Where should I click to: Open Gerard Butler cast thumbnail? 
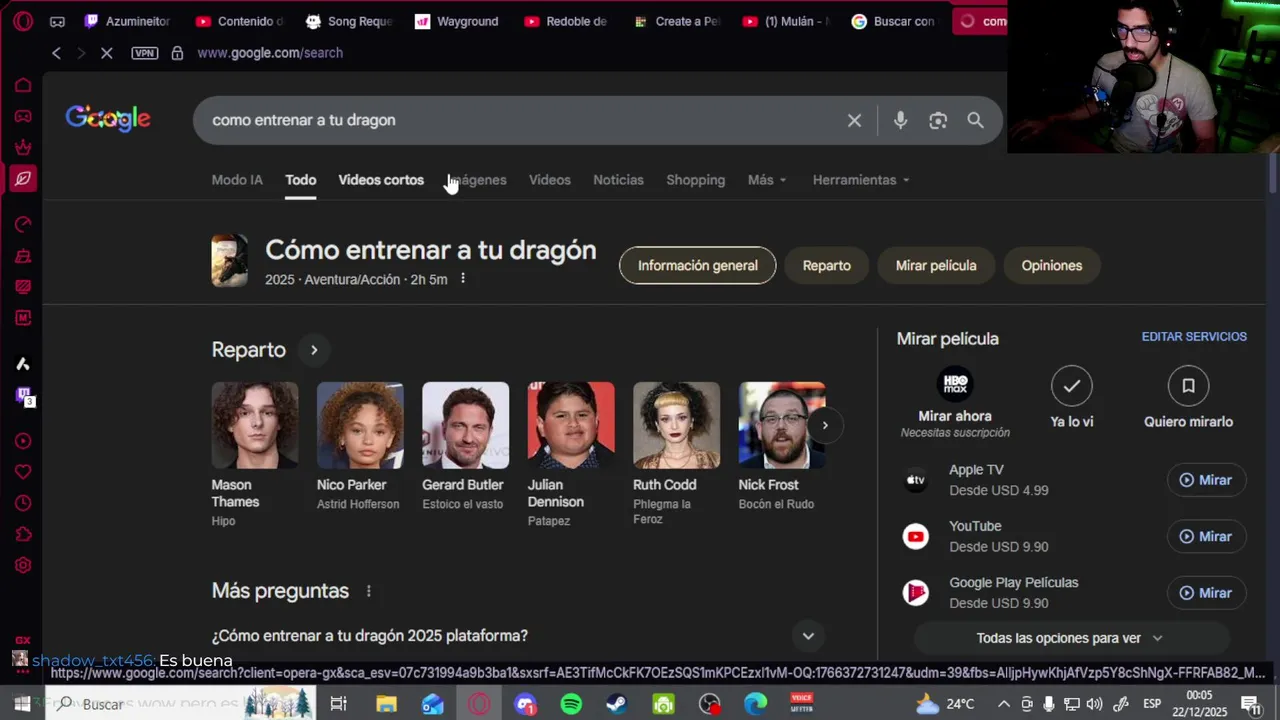pos(465,425)
